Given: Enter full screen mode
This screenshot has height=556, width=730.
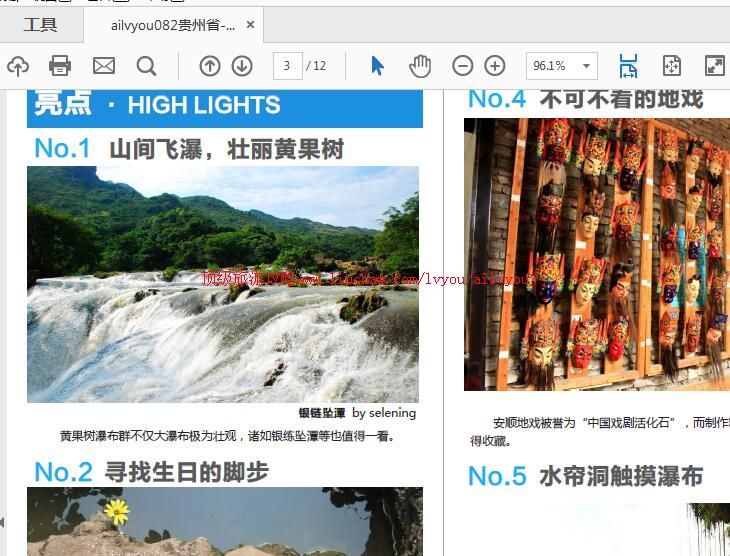Looking at the screenshot, I should point(714,66).
